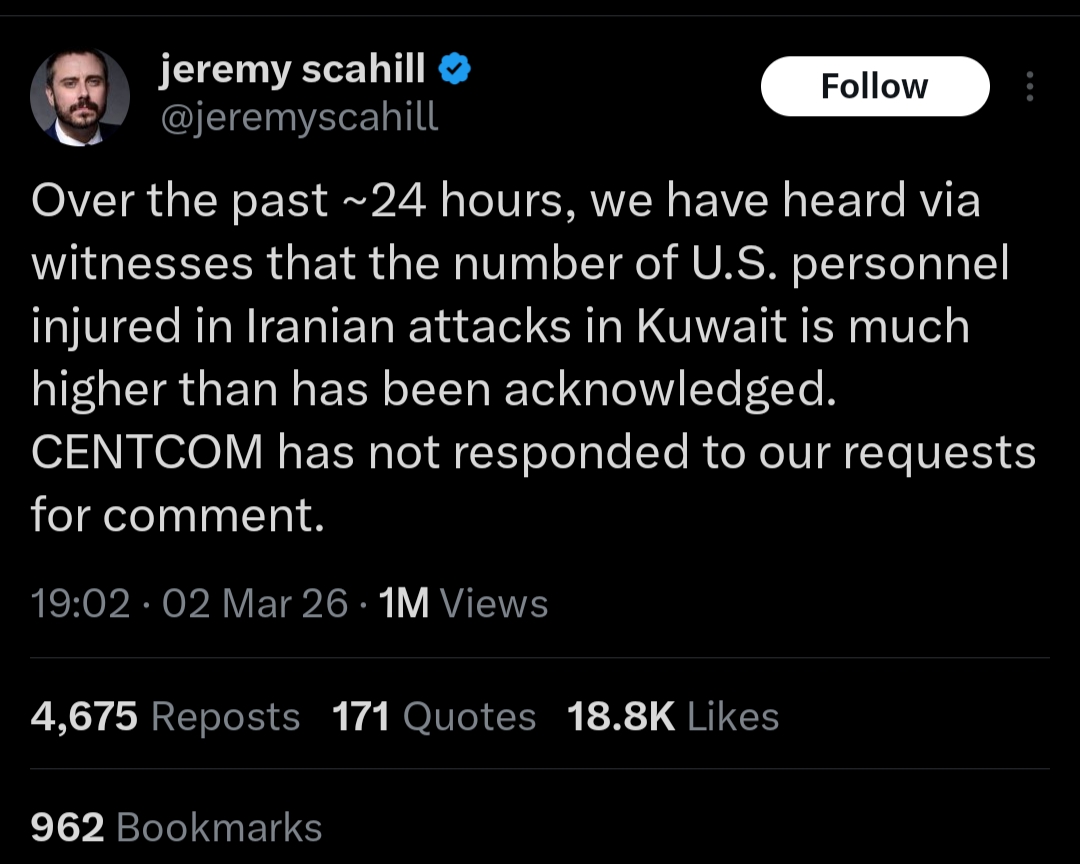This screenshot has height=864, width=1080.
Task: Click the 962 Bookmarks count
Action: [176, 828]
